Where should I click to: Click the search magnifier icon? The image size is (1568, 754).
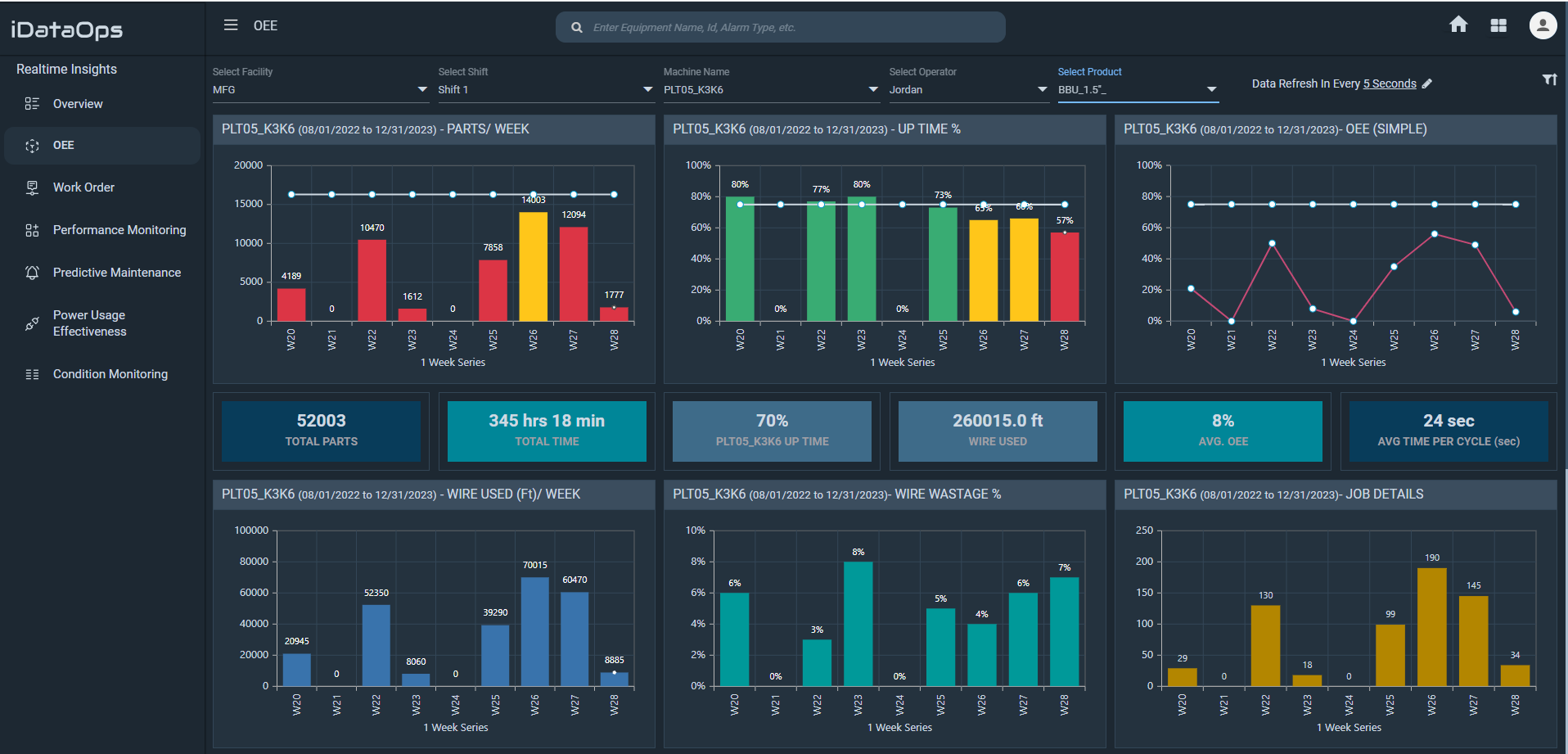click(x=577, y=28)
